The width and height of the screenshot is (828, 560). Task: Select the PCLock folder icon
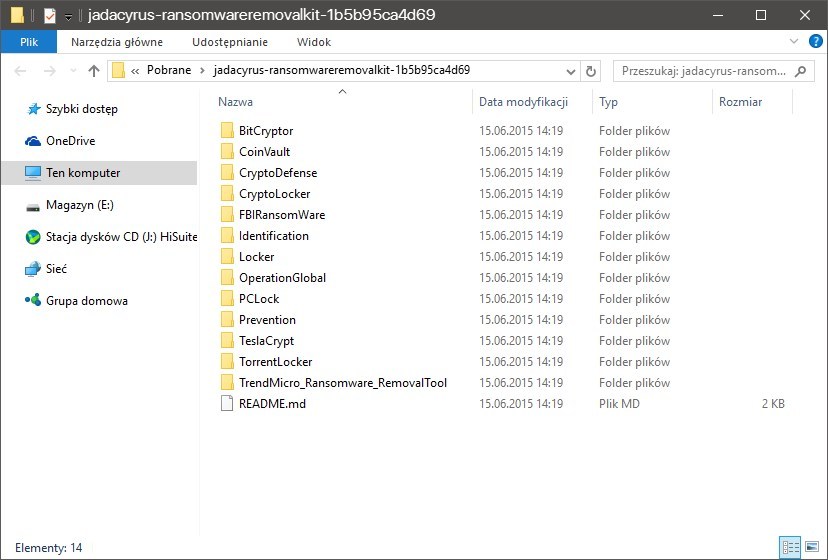[227, 298]
